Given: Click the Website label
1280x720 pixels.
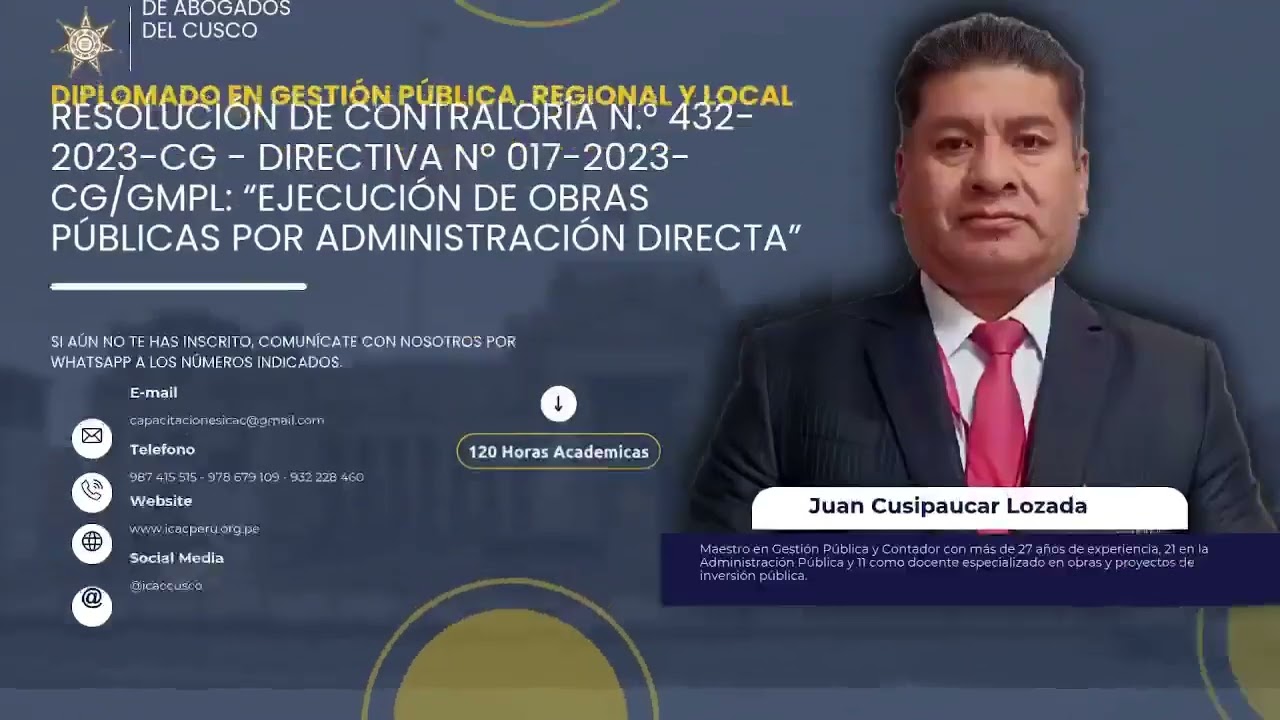Looking at the screenshot, I should (x=161, y=501).
